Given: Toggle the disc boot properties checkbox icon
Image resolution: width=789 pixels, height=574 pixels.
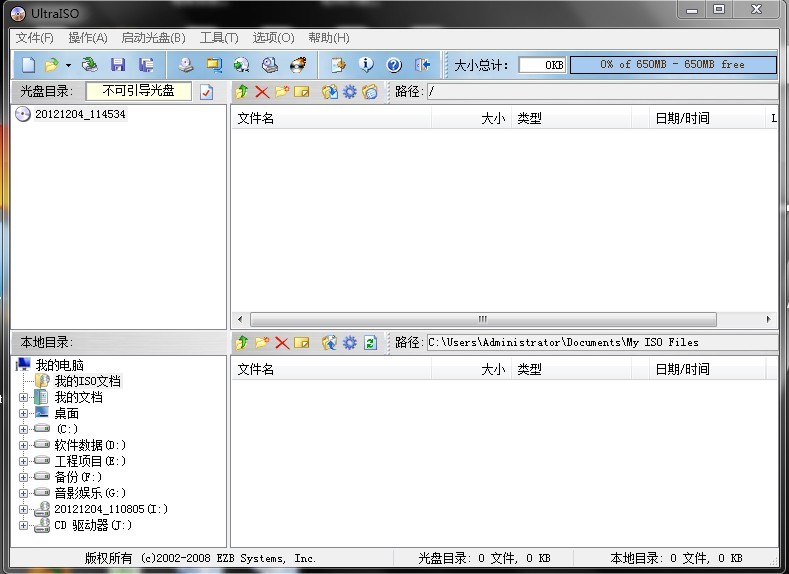Looking at the screenshot, I should (x=206, y=92).
